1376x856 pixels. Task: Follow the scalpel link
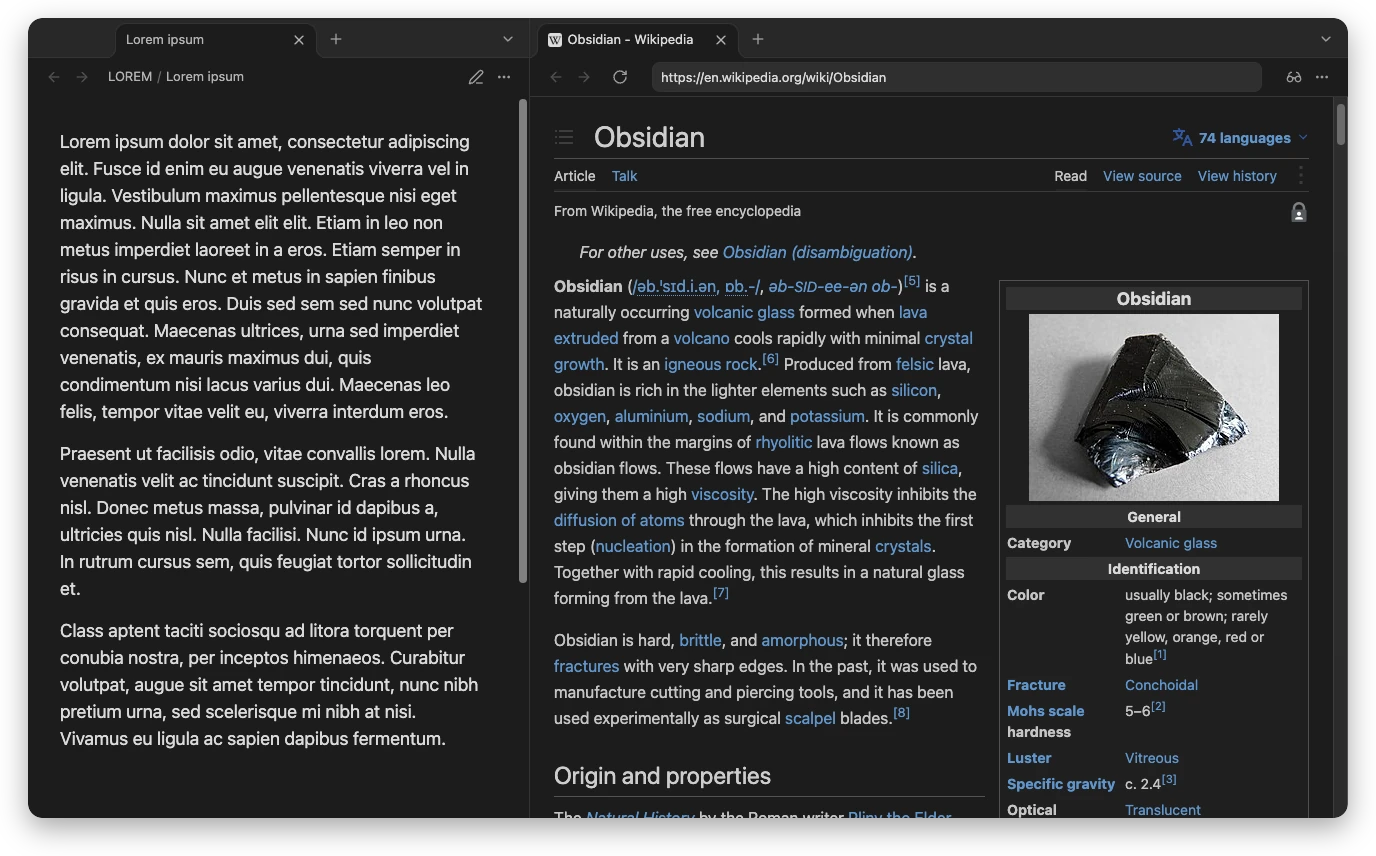(x=810, y=718)
